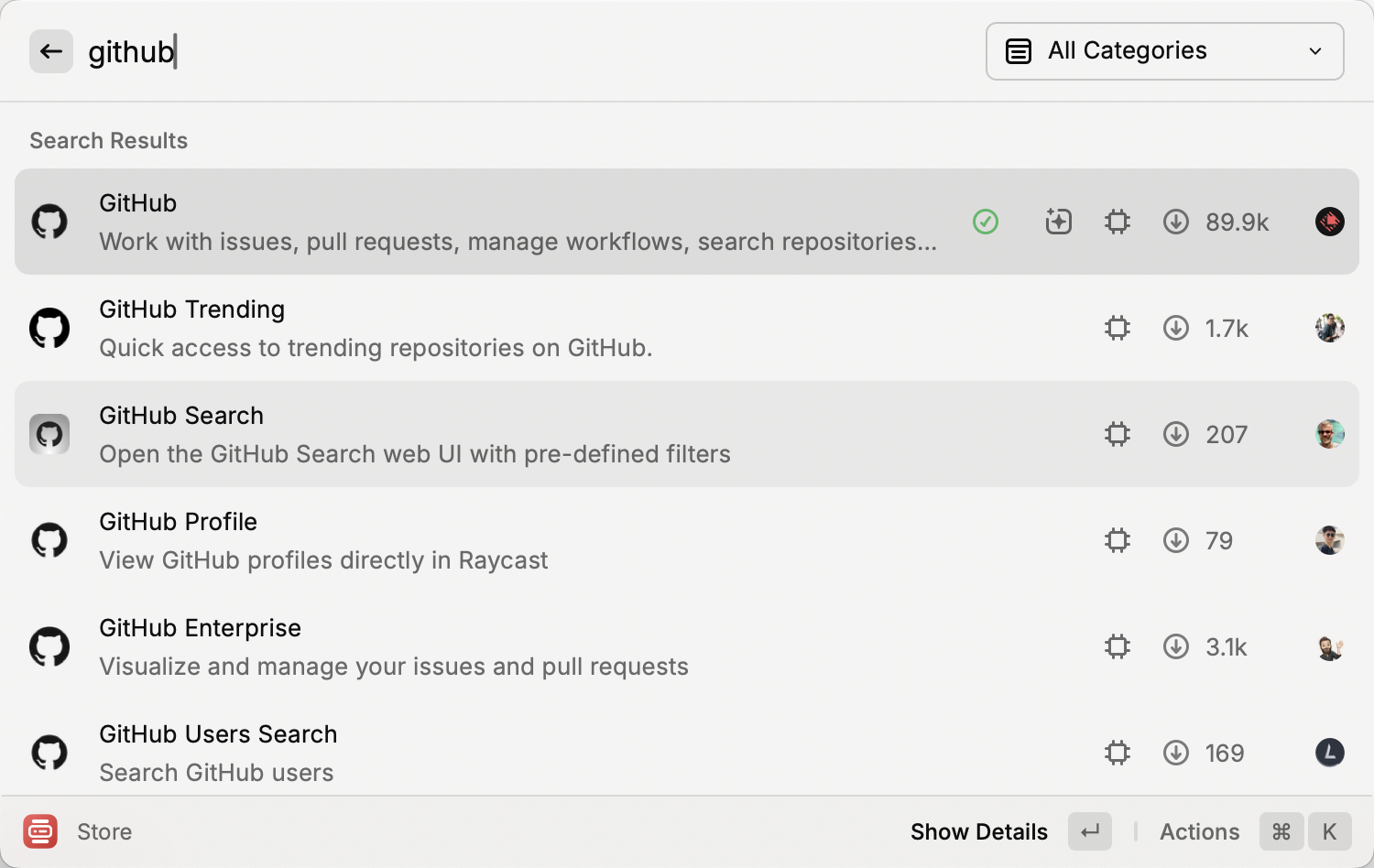Viewport: 1374px width, 868px height.
Task: Open the GitHub Enterprise extension entry
Action: tap(550, 646)
